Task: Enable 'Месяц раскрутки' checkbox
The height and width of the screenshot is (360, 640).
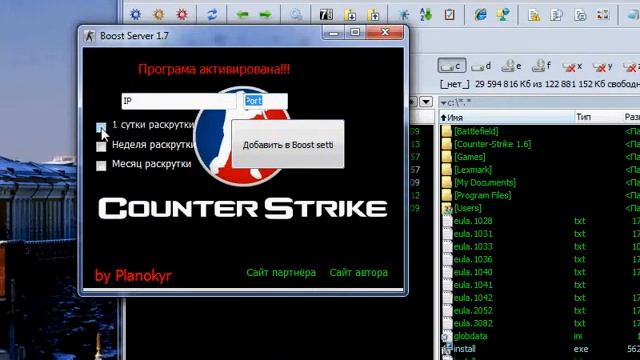Action: click(101, 165)
